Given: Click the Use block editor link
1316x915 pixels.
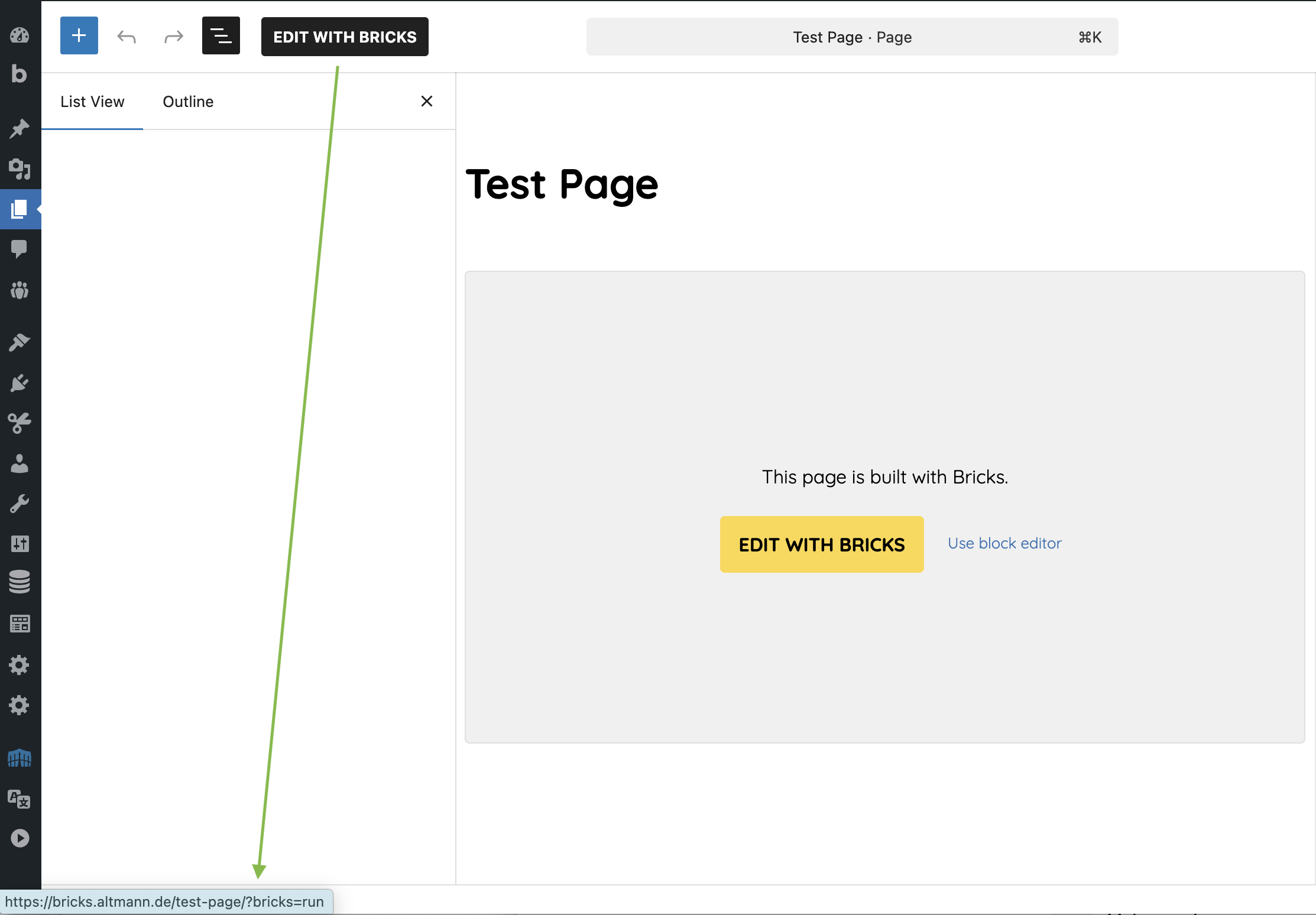Looking at the screenshot, I should click(1004, 543).
